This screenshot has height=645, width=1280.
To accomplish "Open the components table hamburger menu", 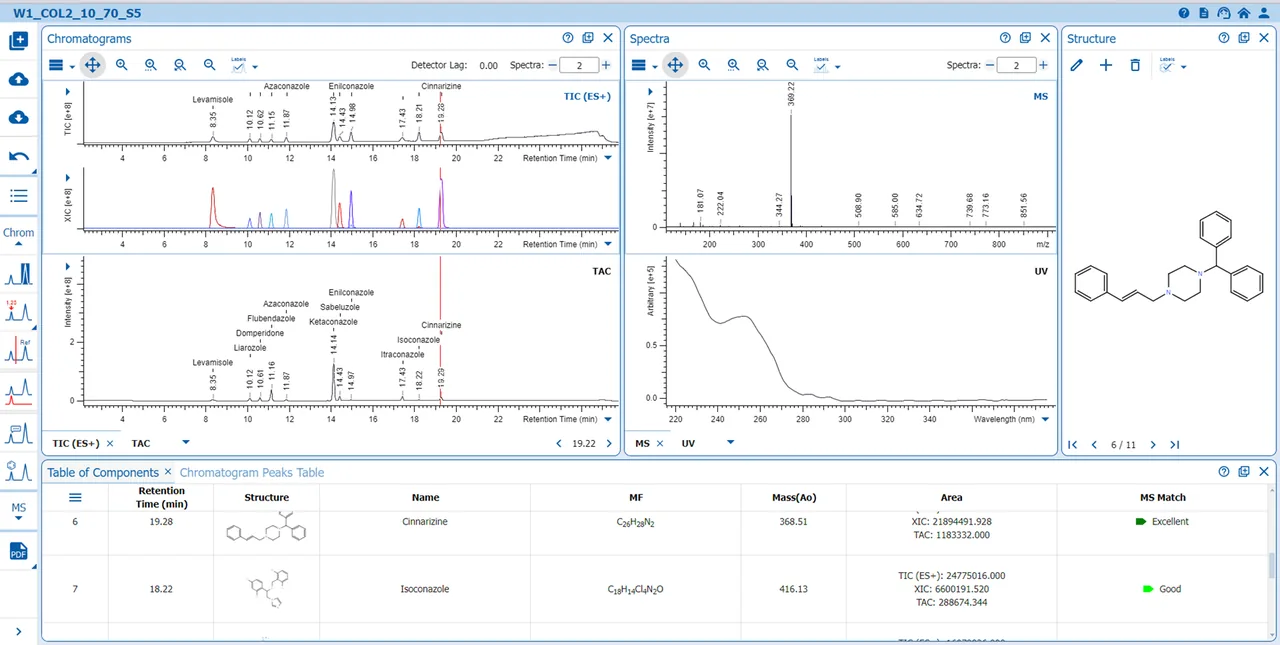I will 75,497.
